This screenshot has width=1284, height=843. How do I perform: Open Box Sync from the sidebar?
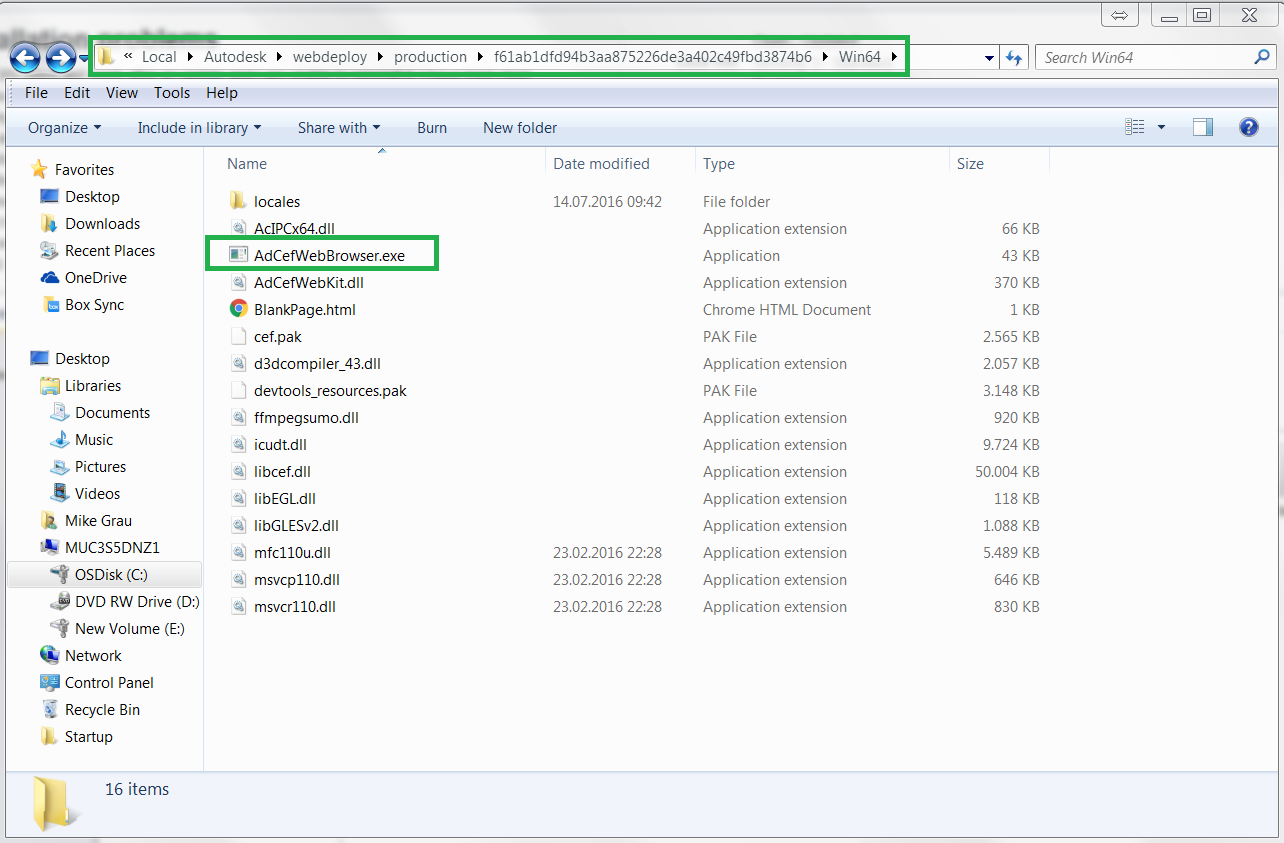(x=92, y=304)
